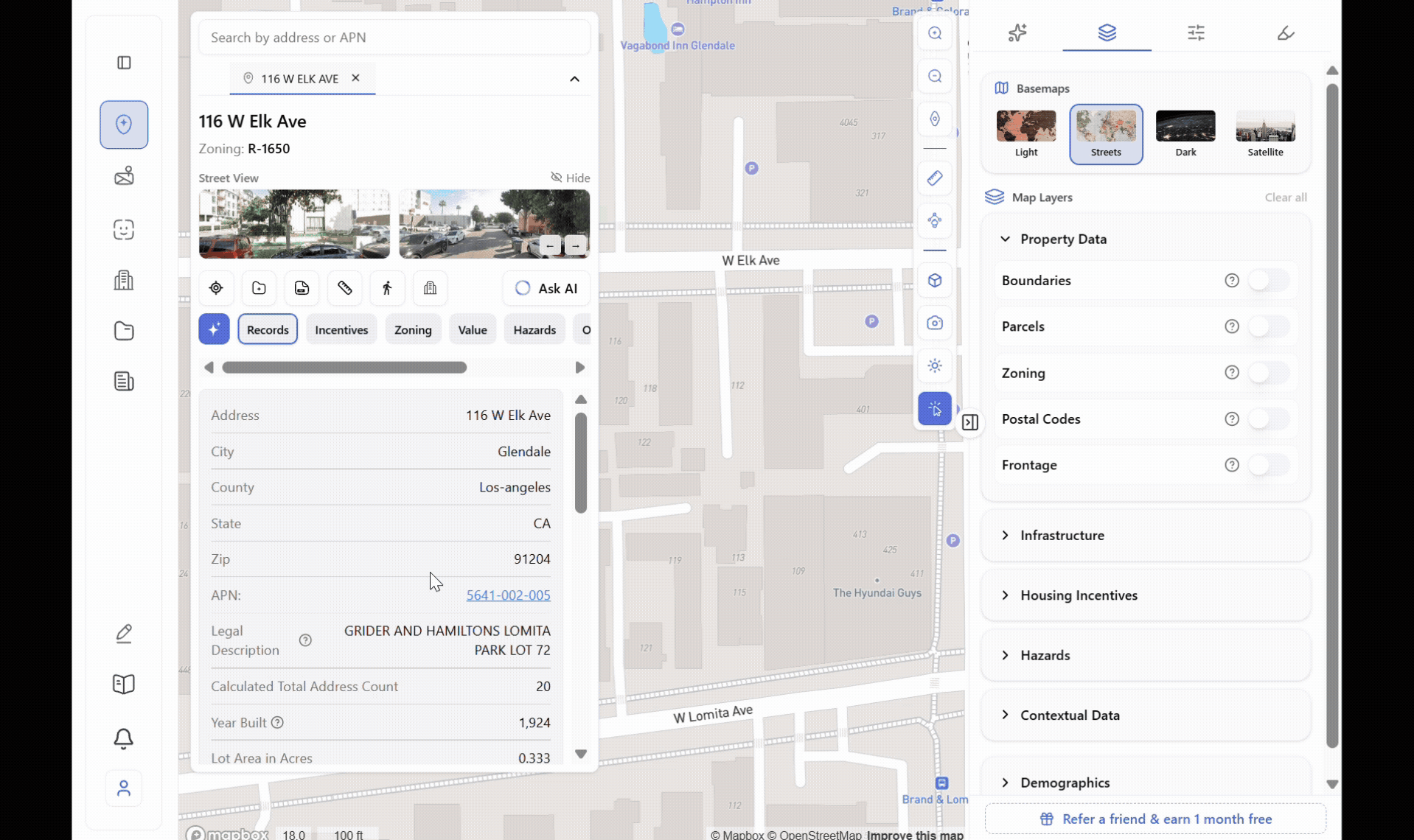Viewport: 1414px width, 840px height.
Task: Open the first street view thumbnail
Action: click(x=294, y=224)
